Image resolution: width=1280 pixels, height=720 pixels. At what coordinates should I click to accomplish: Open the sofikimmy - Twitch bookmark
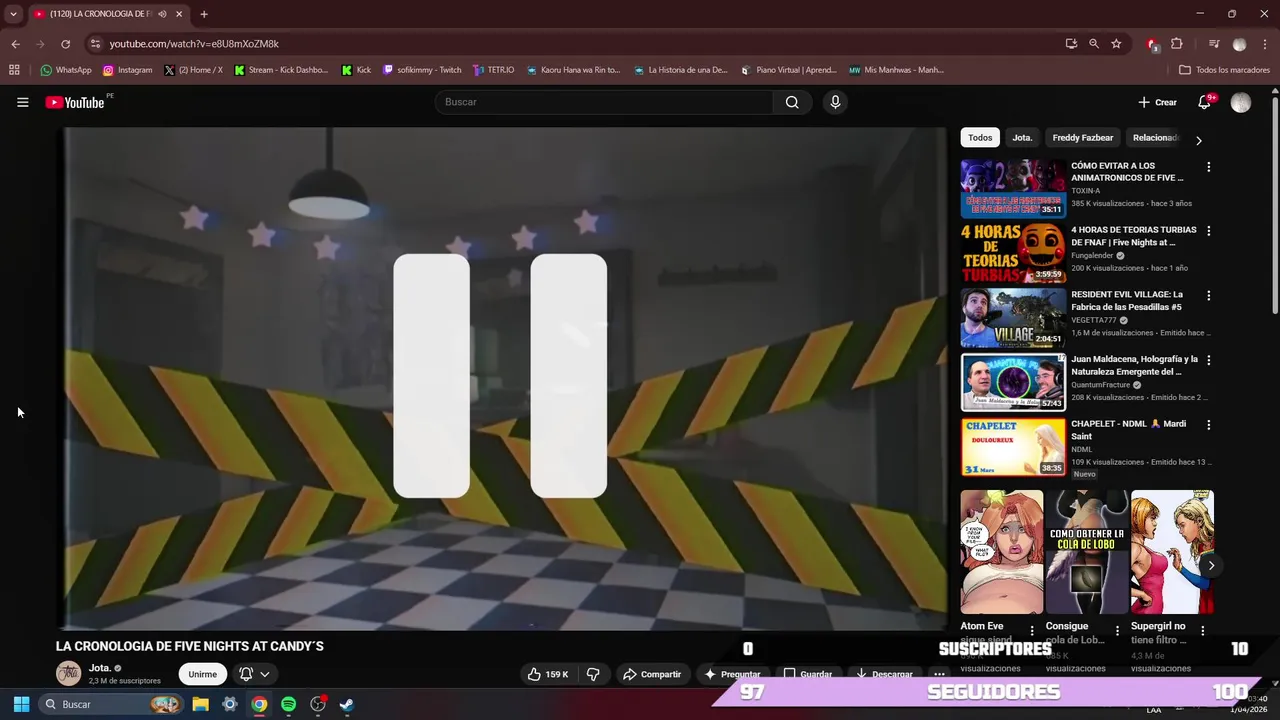[x=422, y=70]
